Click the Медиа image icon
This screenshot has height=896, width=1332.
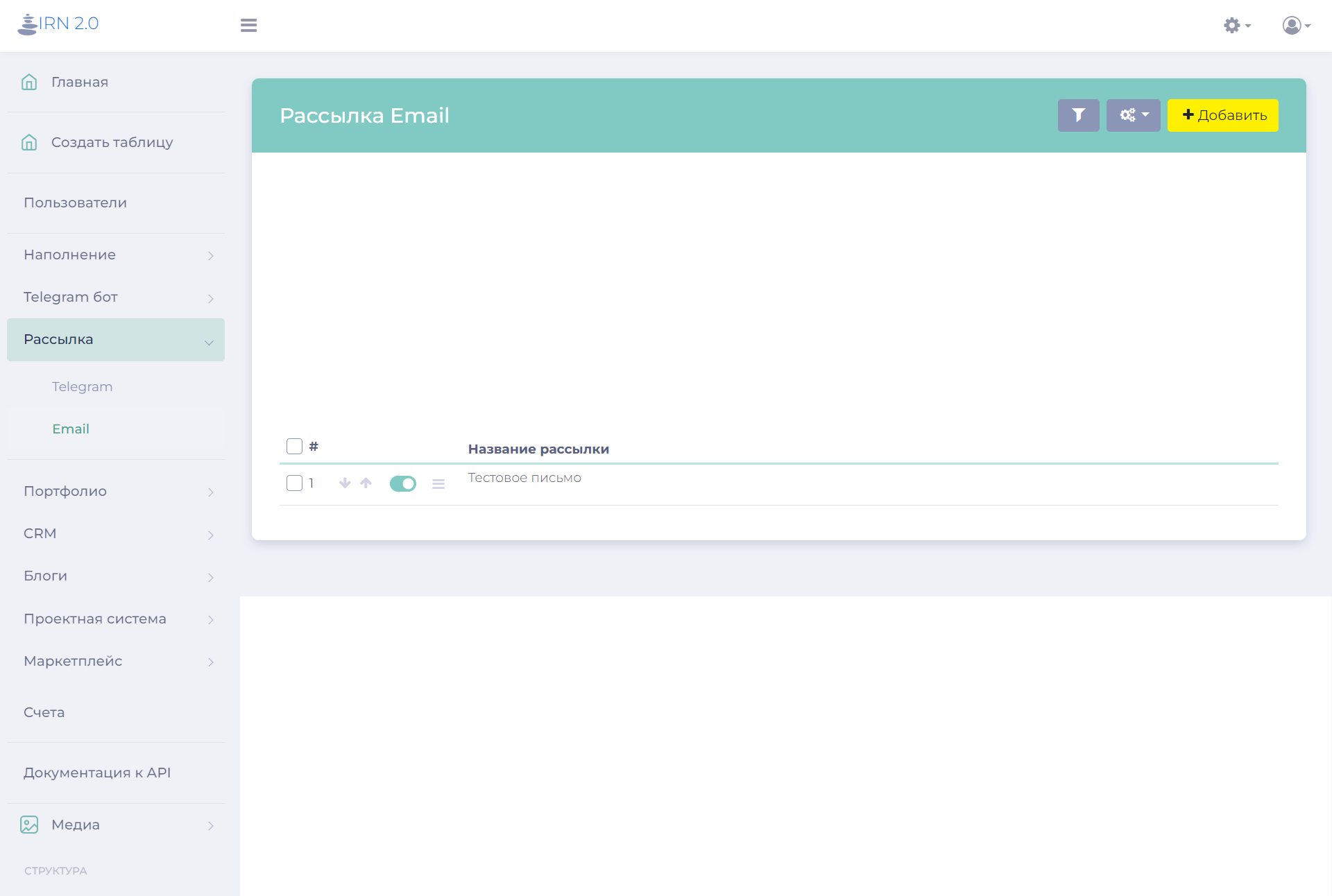coord(29,825)
